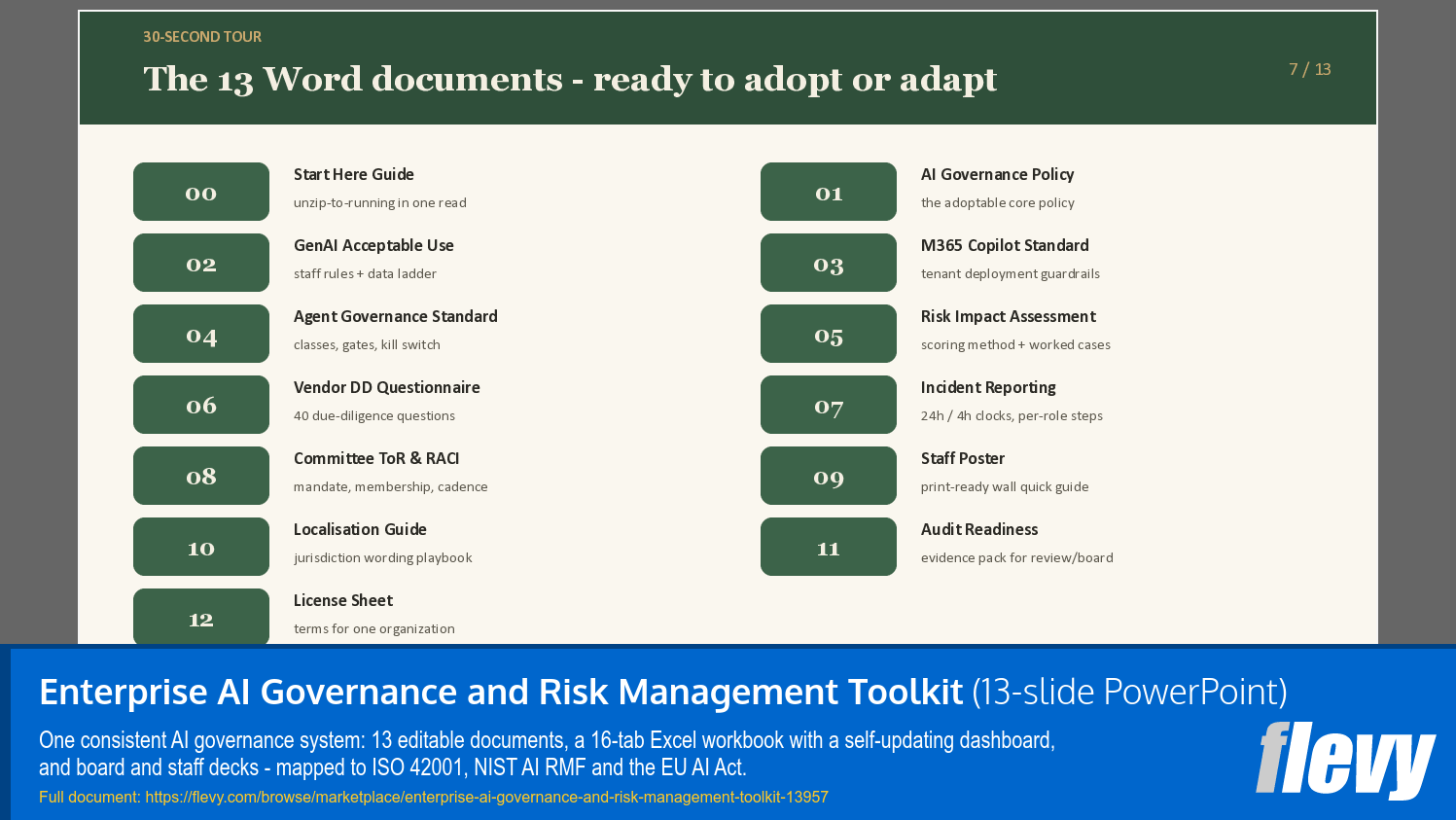
Task: Click the '7 / 13' page counter
Action: click(x=1310, y=69)
